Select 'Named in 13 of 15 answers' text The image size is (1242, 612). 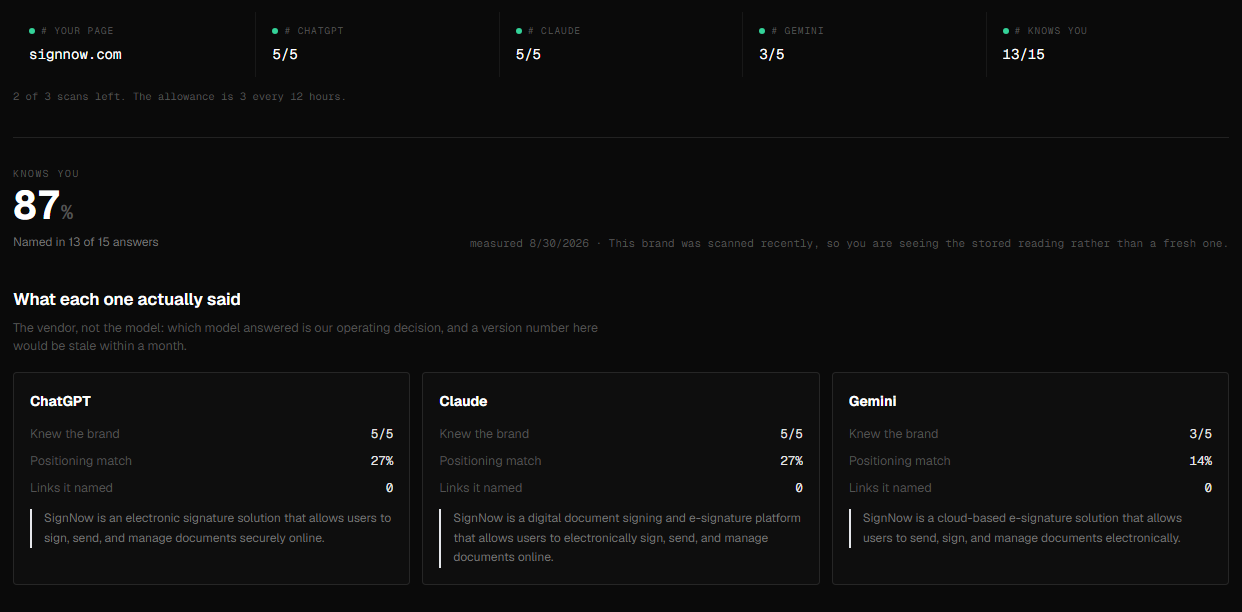[x=86, y=242]
